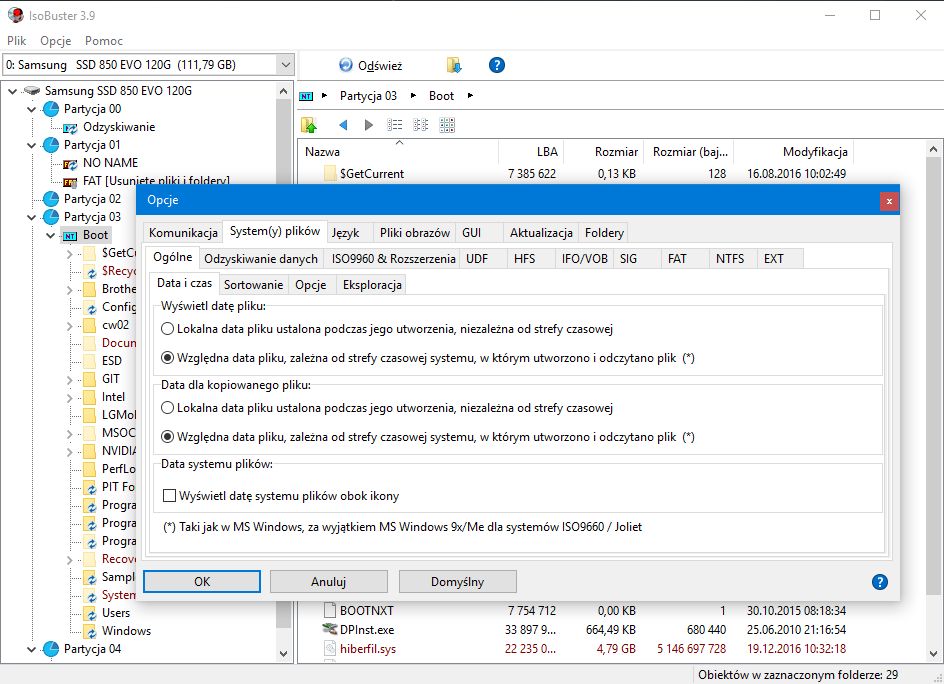Select relative date for copied file radio
Viewport: 944px width, 684px height.
tap(167, 437)
